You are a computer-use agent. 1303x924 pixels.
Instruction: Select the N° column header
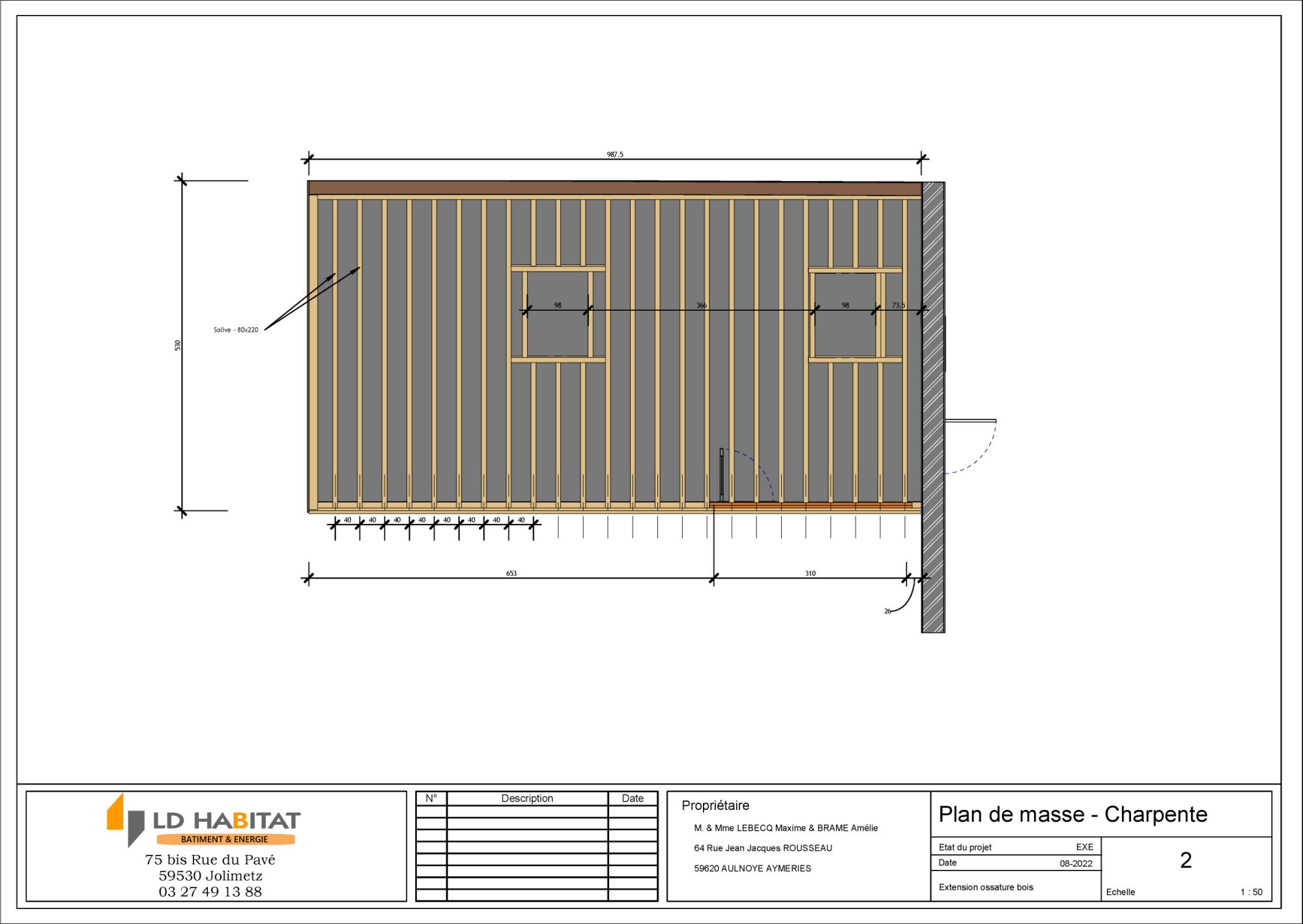click(x=431, y=798)
